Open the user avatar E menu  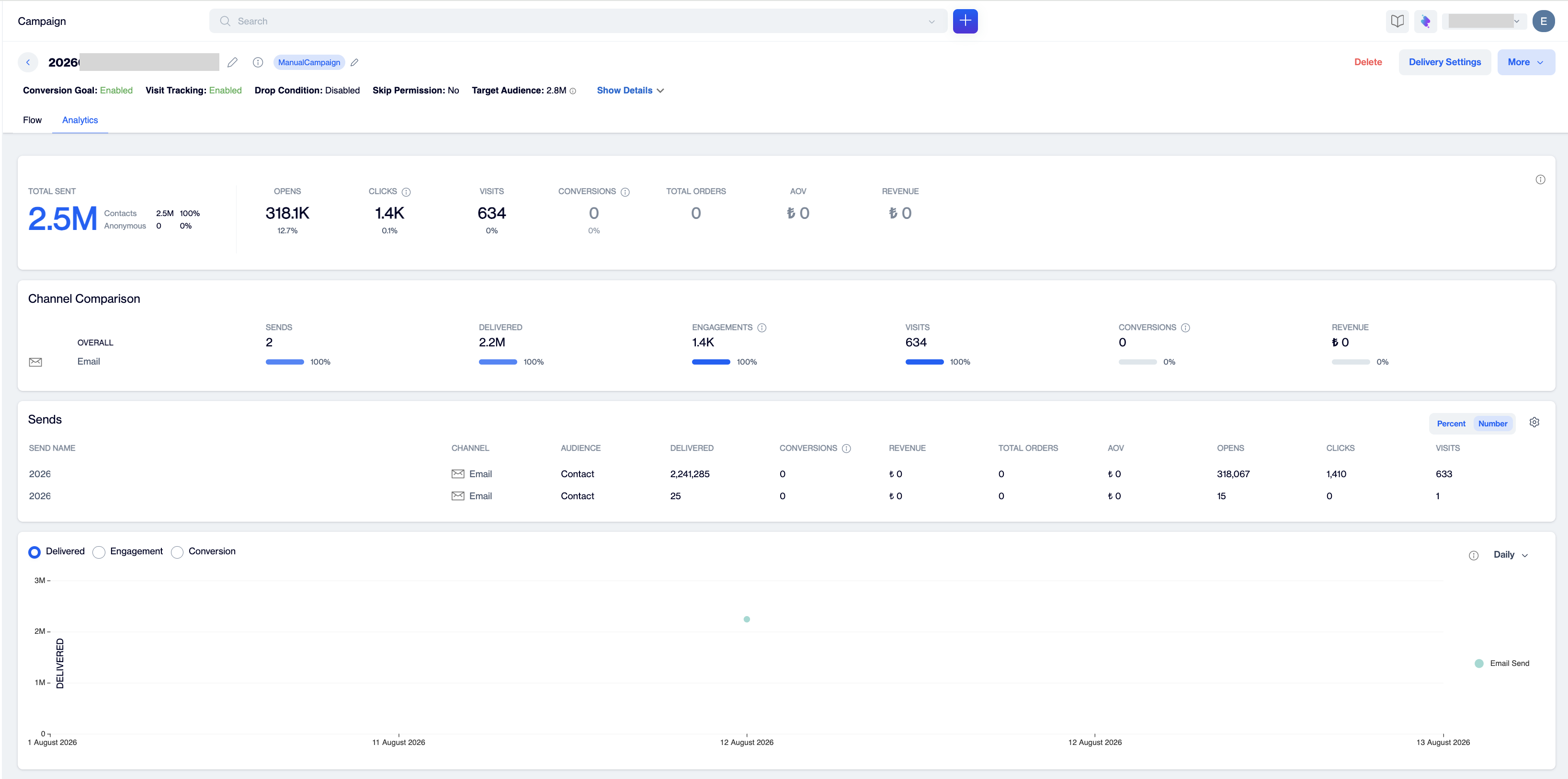[1544, 21]
